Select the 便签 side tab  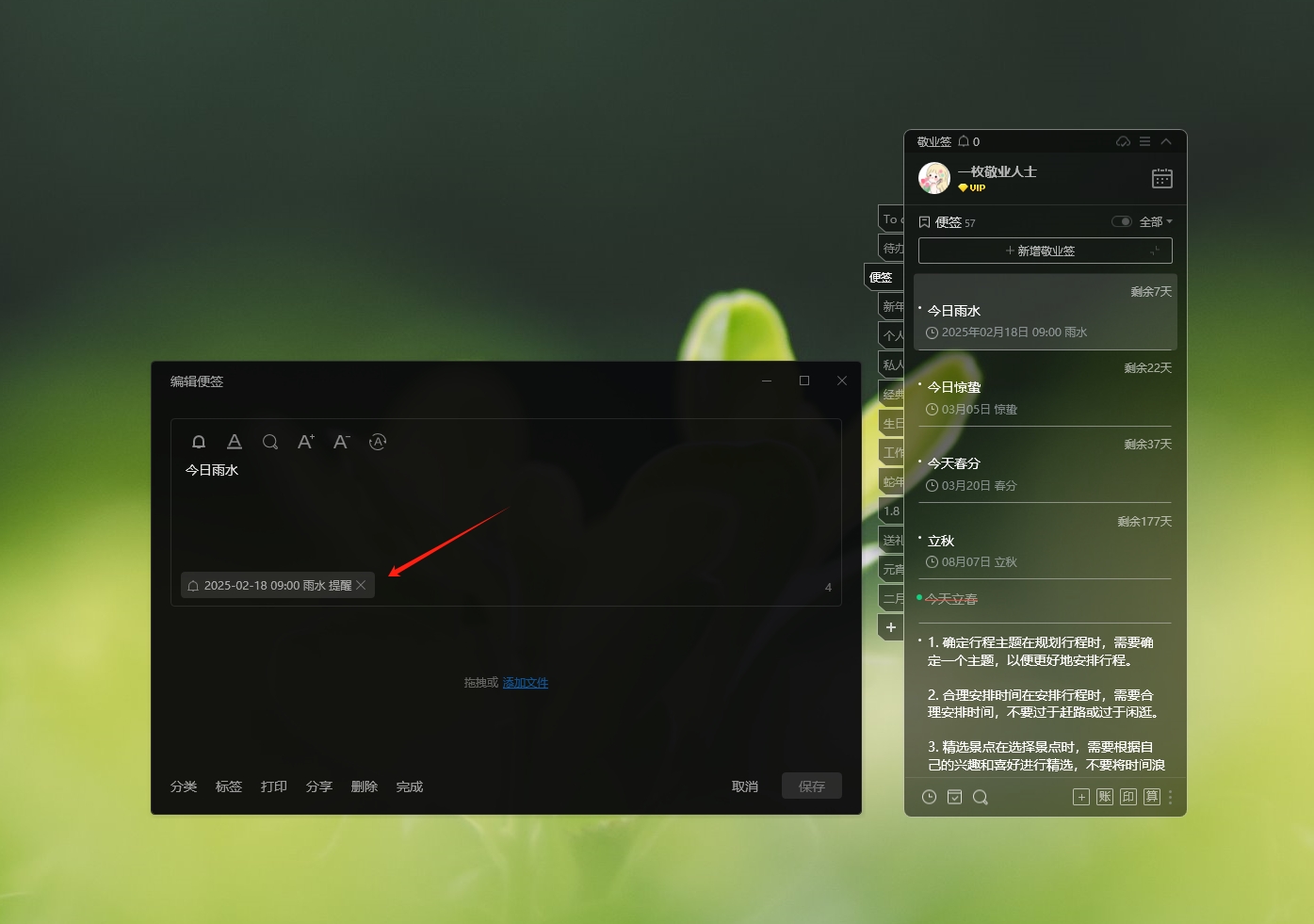pos(884,277)
